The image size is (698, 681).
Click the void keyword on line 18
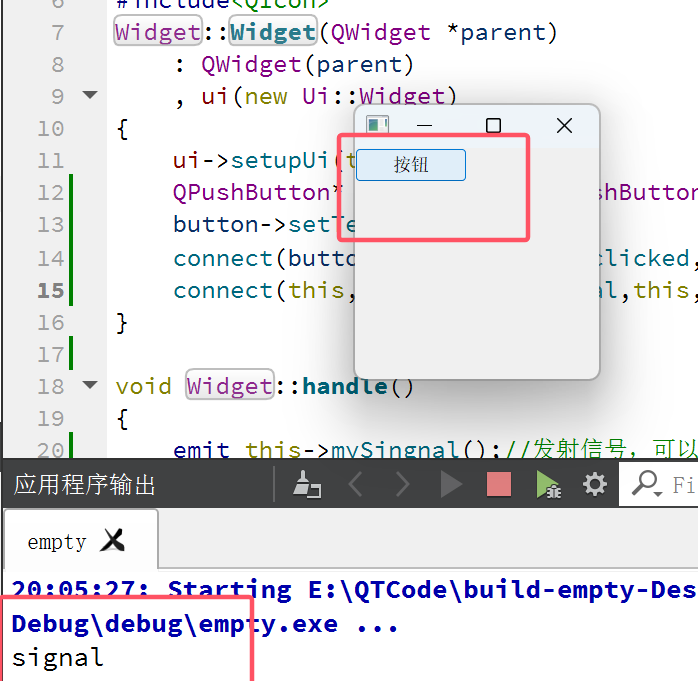click(x=143, y=386)
